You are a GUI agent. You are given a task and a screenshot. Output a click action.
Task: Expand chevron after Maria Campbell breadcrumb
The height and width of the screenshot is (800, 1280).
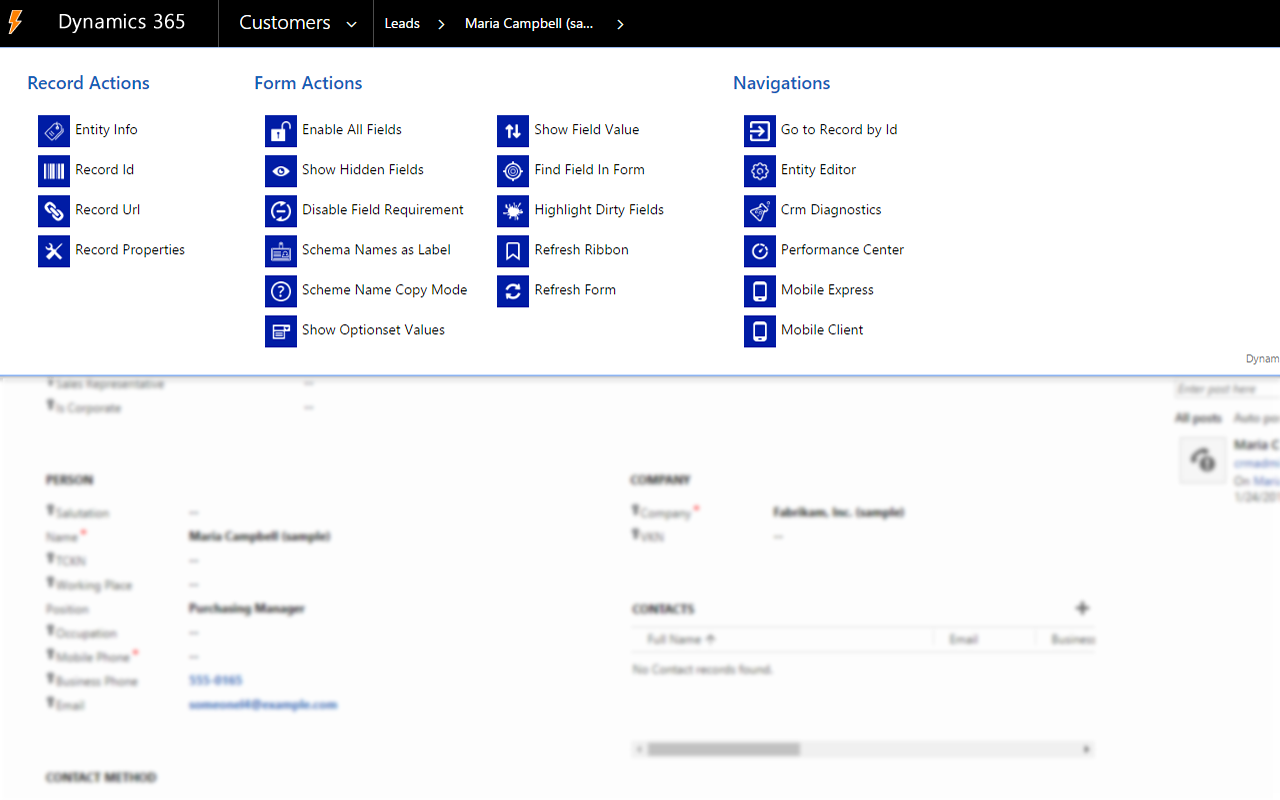point(620,24)
